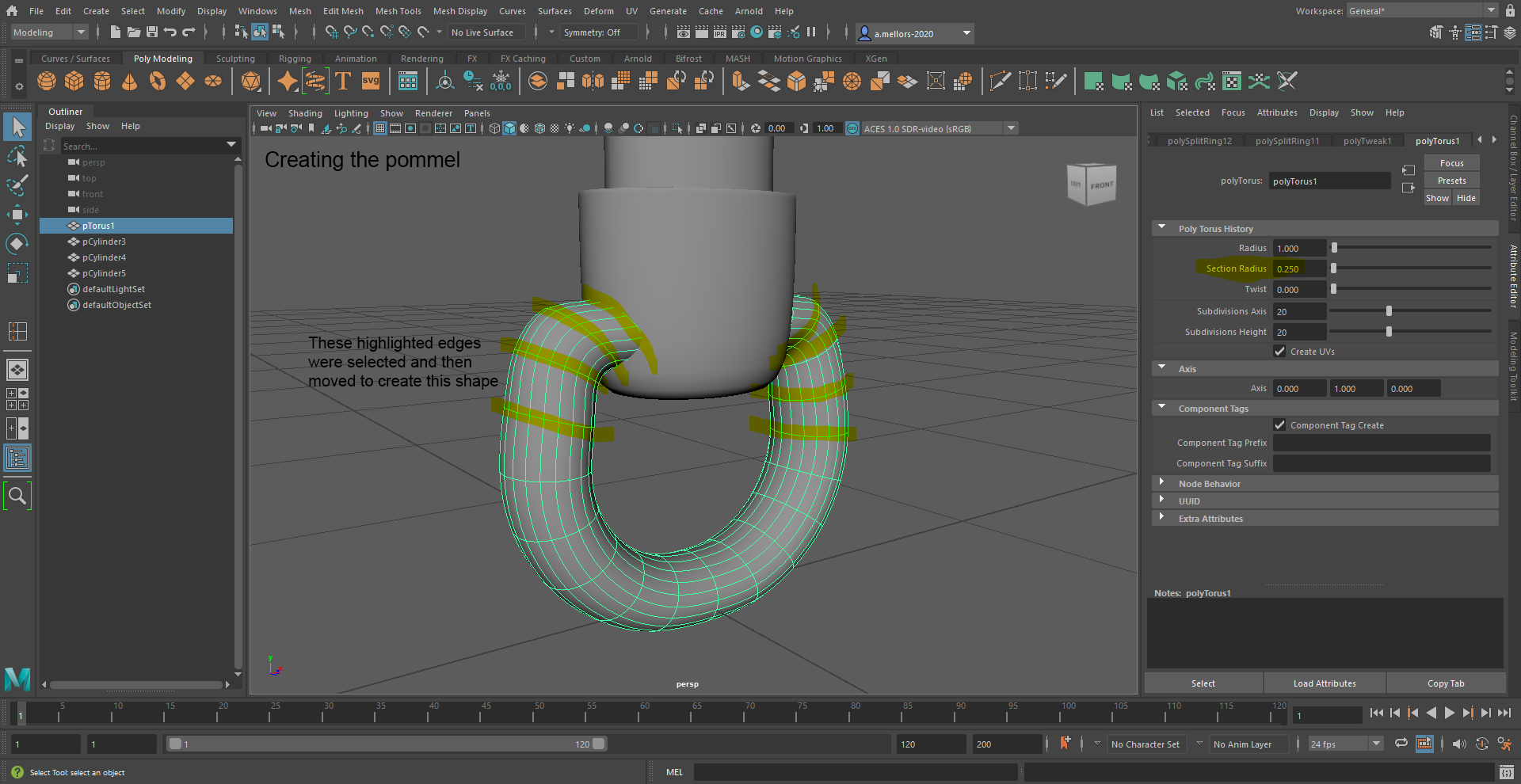Screen dimensions: 1521x784
Task: Open the Mesh Tools menu
Action: [398, 11]
